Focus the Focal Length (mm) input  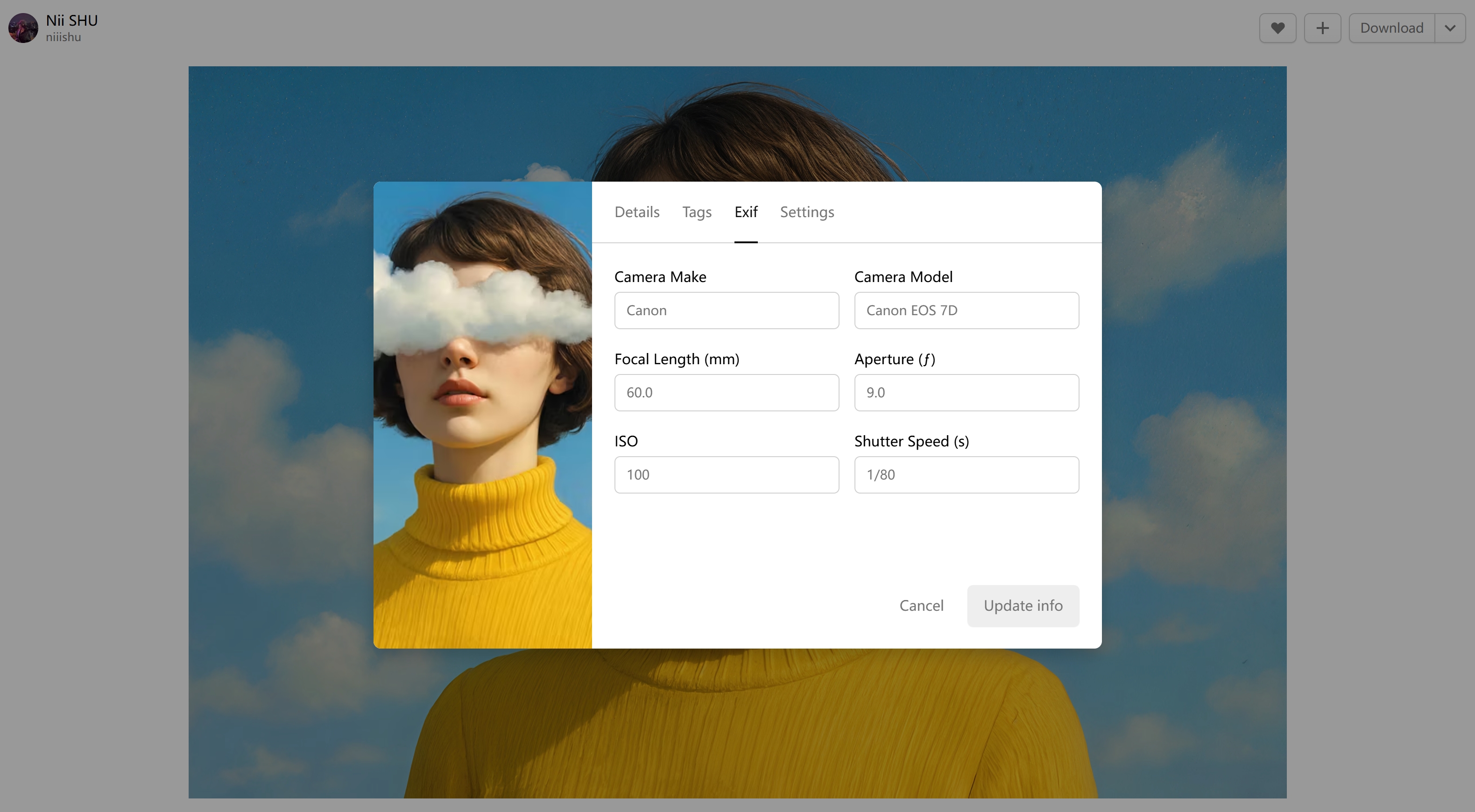tap(727, 392)
